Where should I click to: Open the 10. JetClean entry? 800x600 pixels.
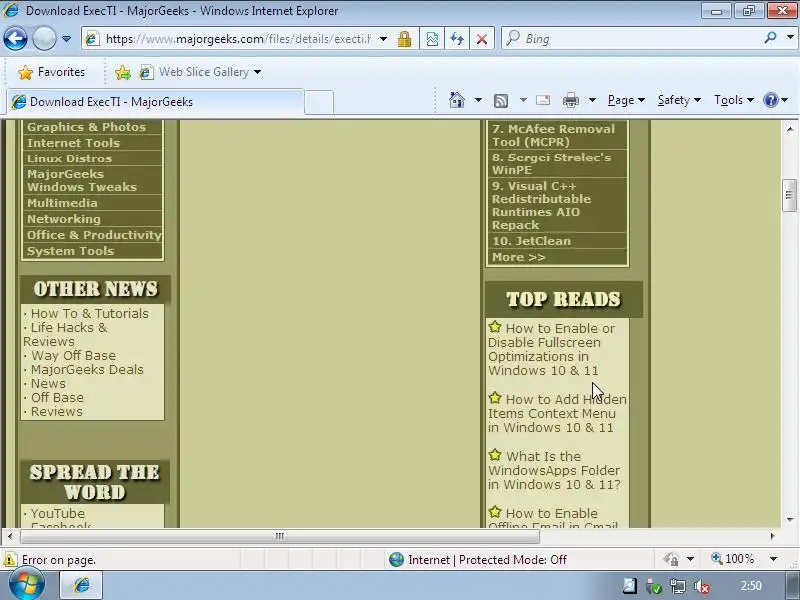pyautogui.click(x=531, y=241)
